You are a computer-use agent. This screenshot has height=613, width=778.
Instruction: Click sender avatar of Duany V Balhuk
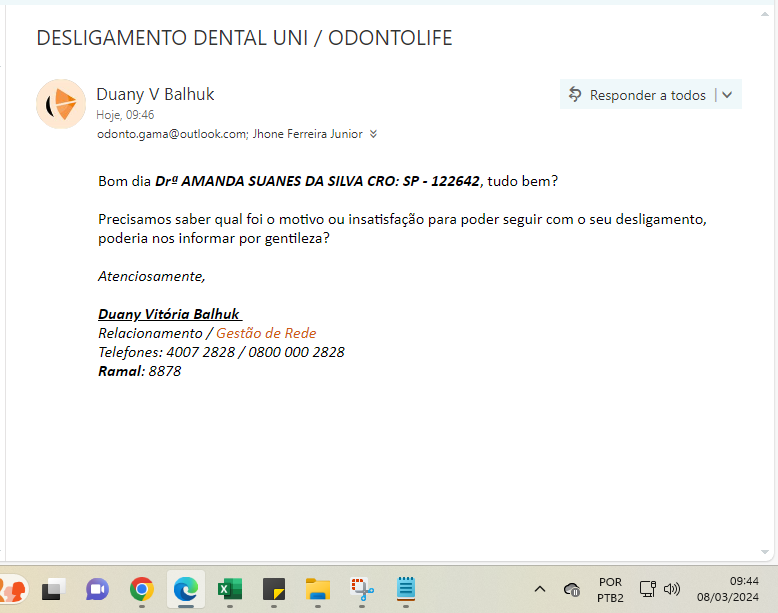(61, 104)
